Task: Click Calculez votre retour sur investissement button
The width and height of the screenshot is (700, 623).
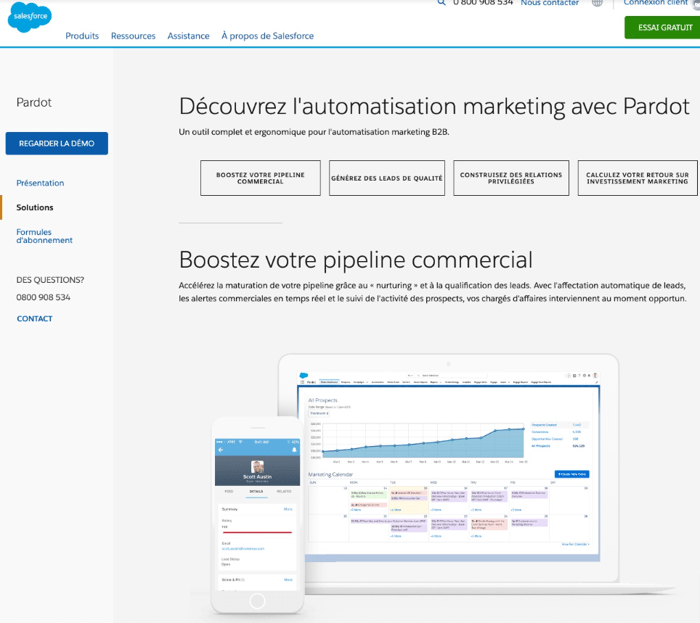Action: pos(638,178)
